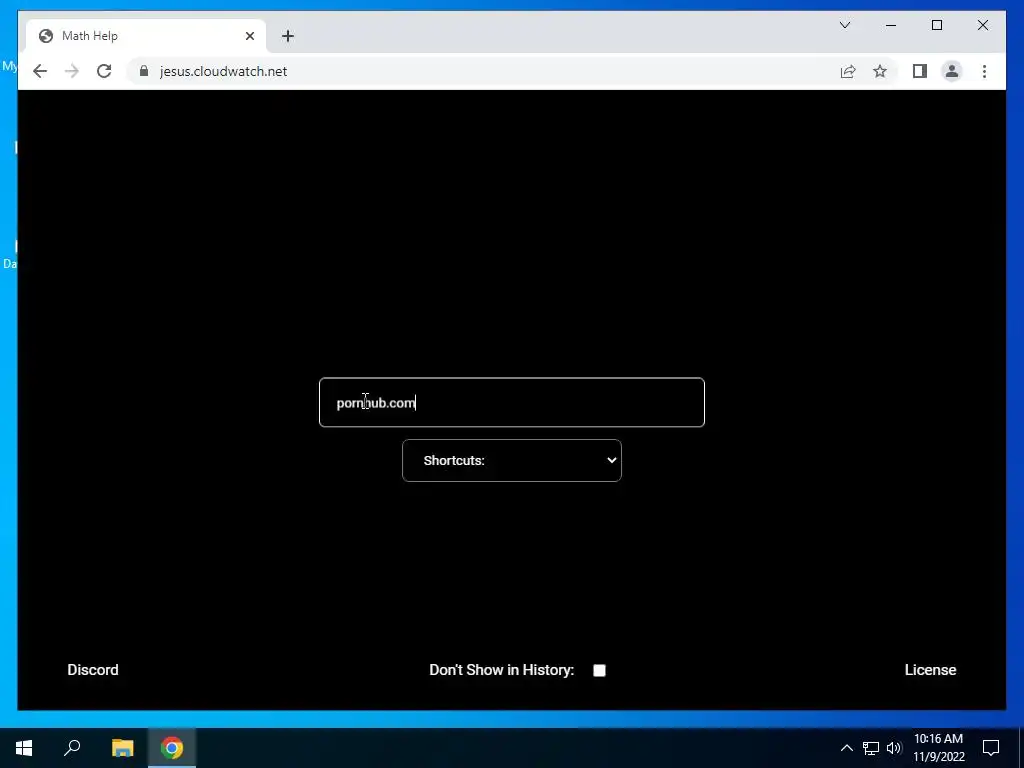Select the Math Help tab
Screen dimensions: 1024x768
[x=146, y=36]
